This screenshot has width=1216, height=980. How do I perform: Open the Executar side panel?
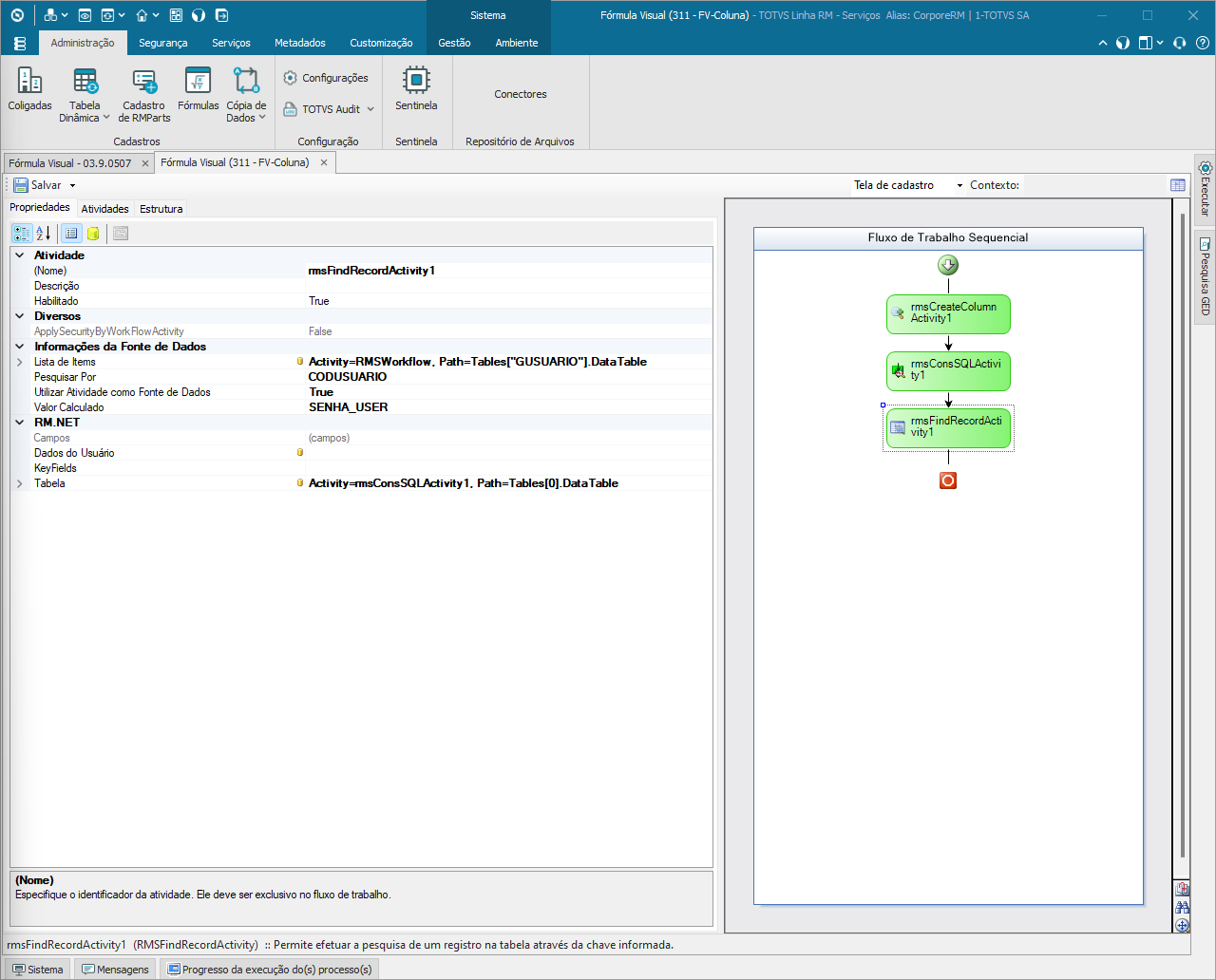pos(1205,188)
